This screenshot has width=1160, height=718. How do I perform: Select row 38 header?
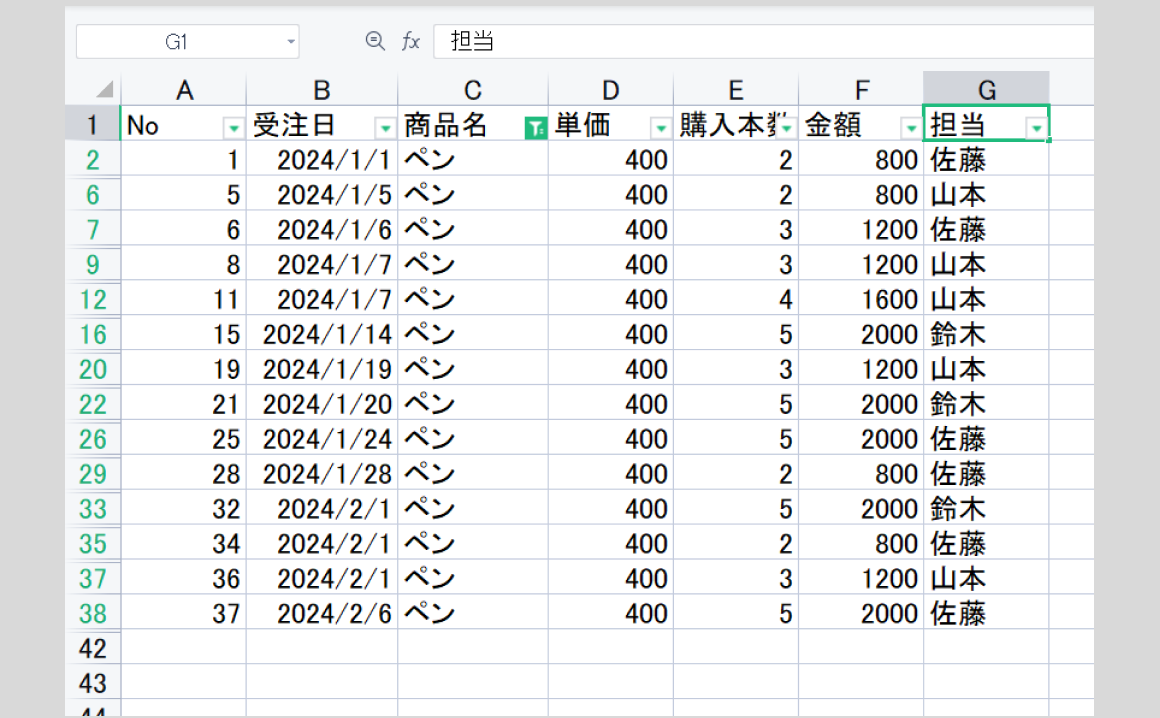(x=92, y=613)
